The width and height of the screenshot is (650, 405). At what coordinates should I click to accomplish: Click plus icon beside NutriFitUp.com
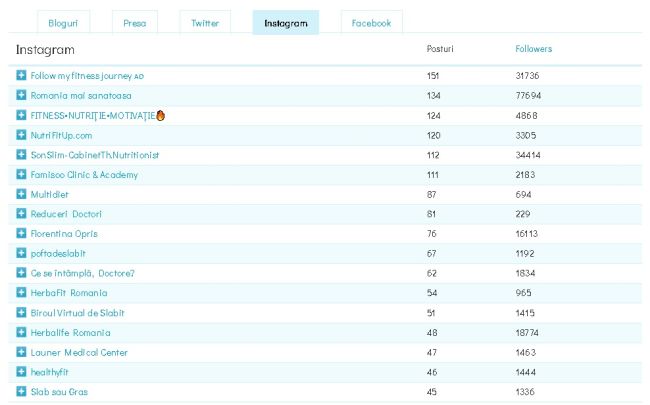22,135
